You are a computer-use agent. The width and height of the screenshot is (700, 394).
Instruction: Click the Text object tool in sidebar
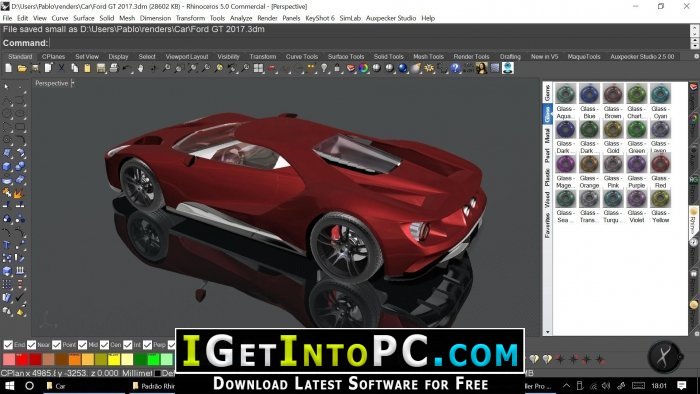pyautogui.click(x=7, y=245)
